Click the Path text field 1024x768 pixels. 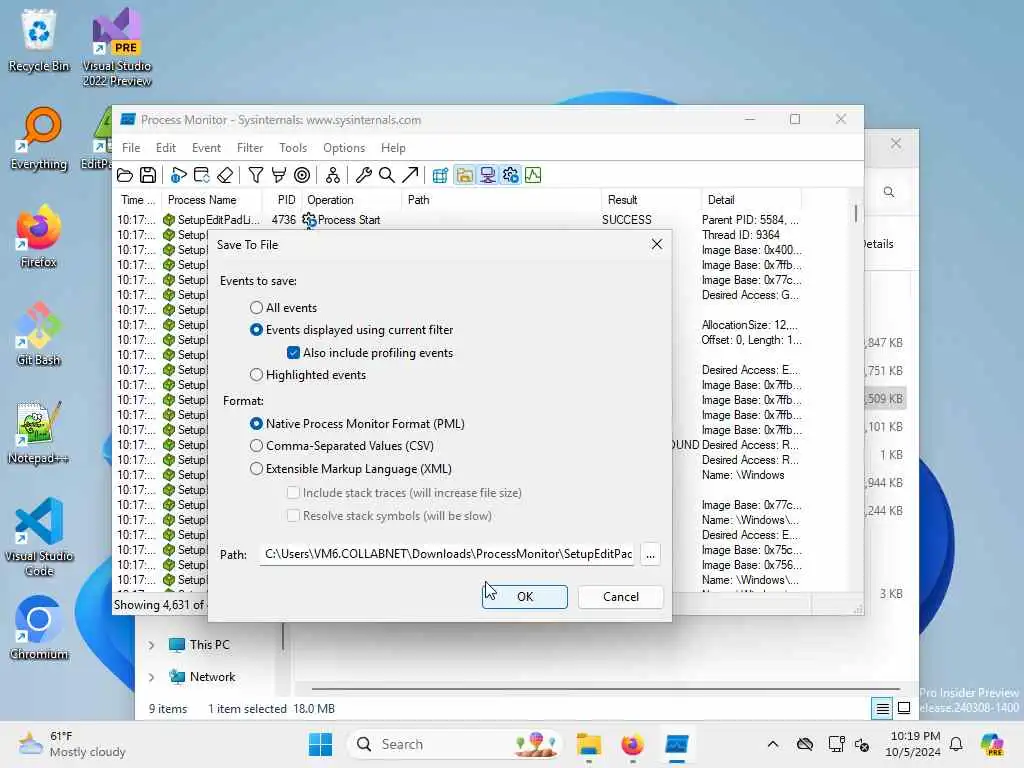pos(447,554)
